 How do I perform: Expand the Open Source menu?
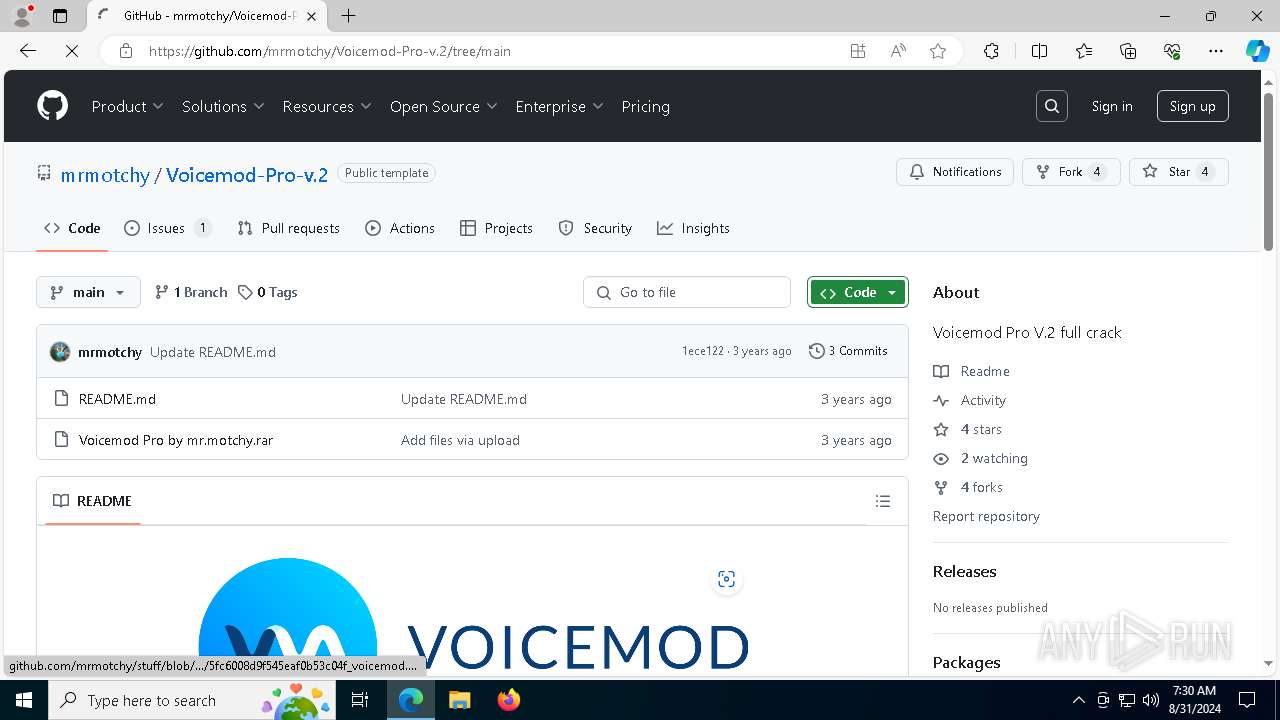click(444, 106)
